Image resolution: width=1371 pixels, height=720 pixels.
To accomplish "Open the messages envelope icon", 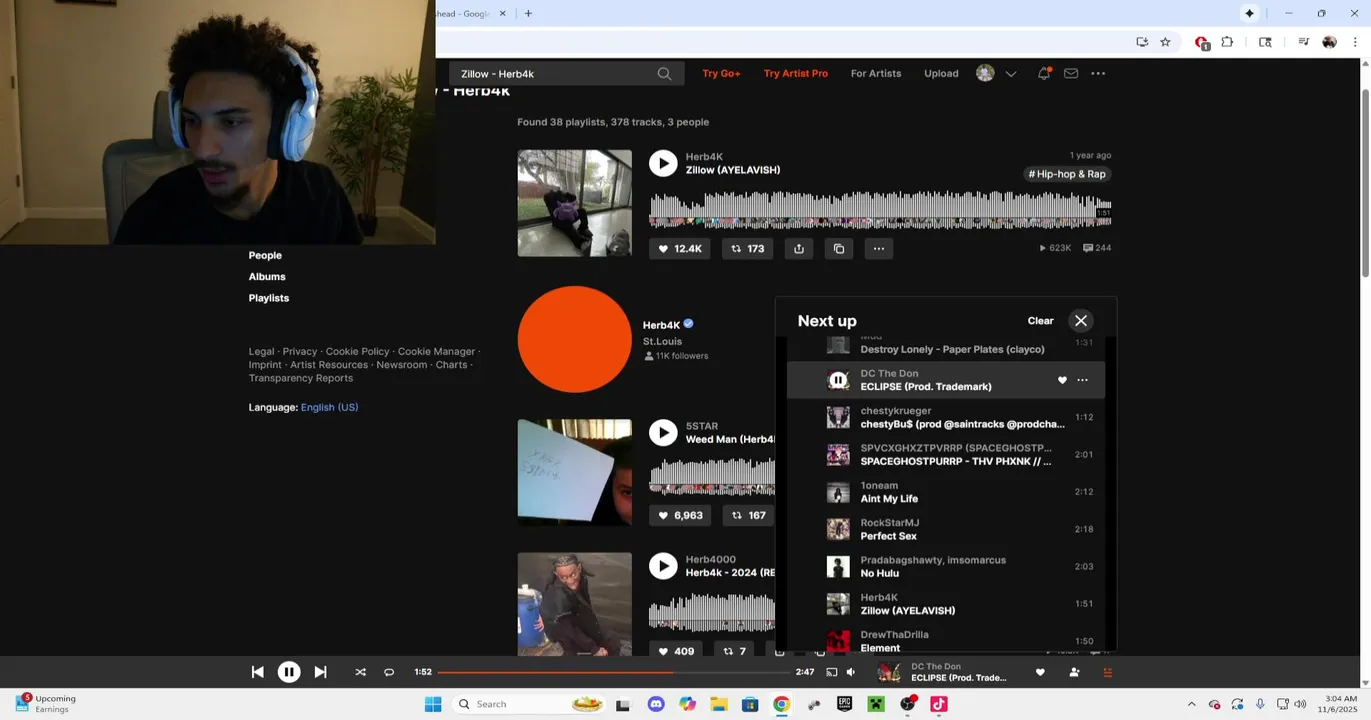I will click(1071, 74).
